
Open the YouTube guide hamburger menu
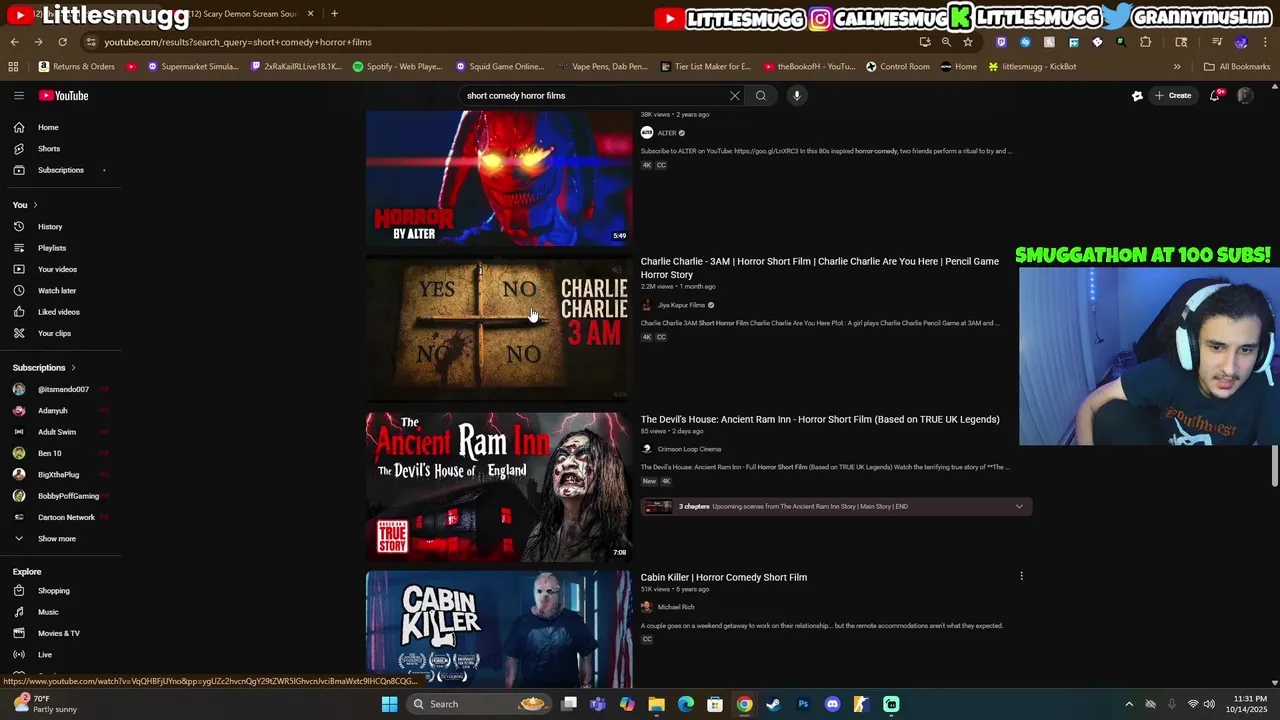pyautogui.click(x=18, y=96)
